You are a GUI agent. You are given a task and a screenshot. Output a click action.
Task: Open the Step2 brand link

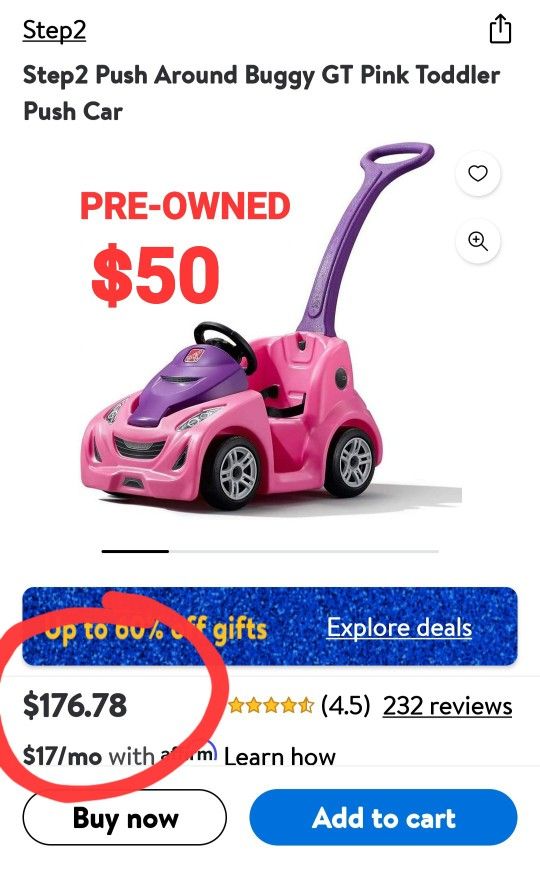(x=54, y=30)
